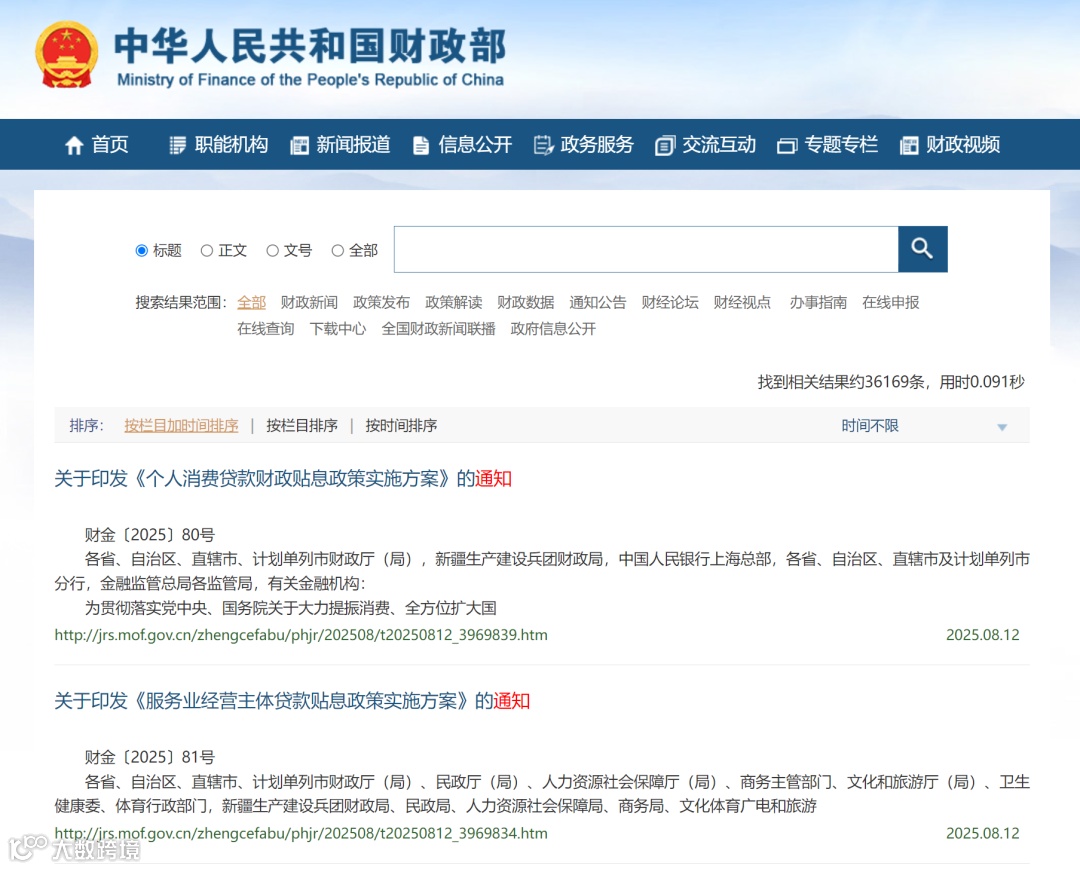Open 个人消费贷款财政贴息政策 notice title
Viewport: 1080px width, 869px height.
click(x=283, y=479)
